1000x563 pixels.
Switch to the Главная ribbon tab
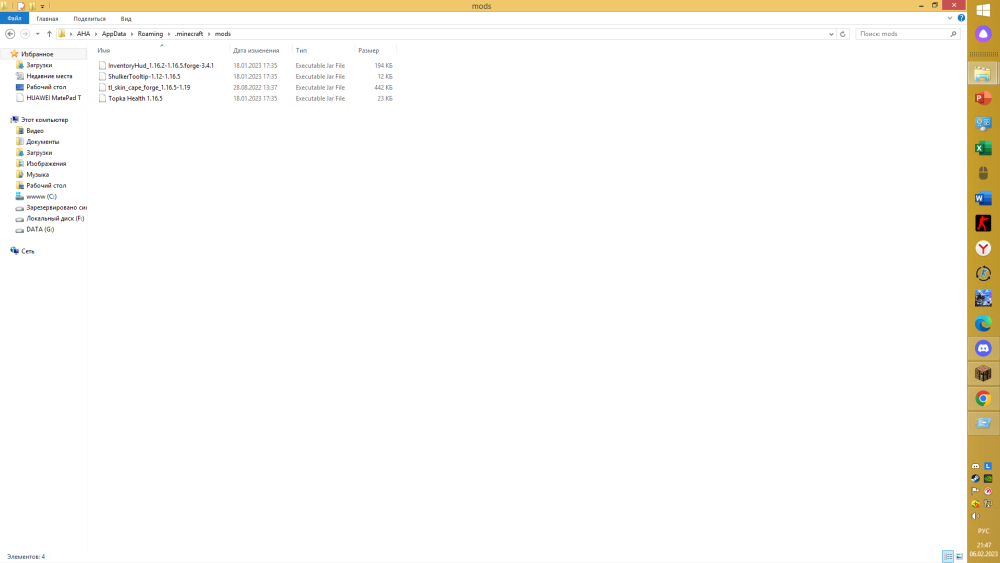click(47, 18)
